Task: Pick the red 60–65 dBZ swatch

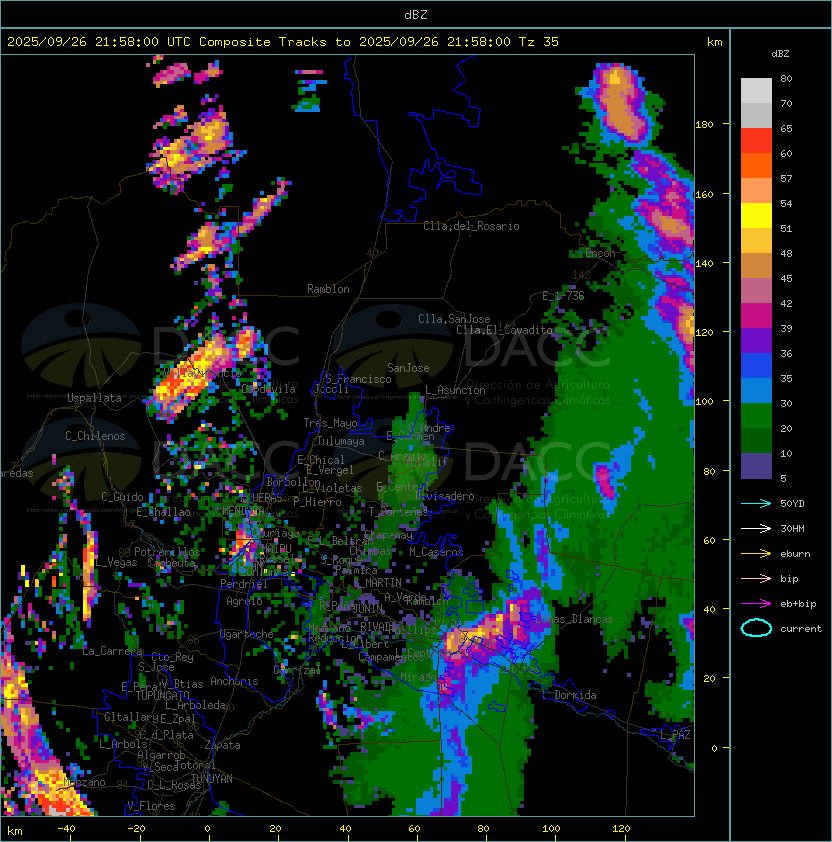Action: point(756,141)
